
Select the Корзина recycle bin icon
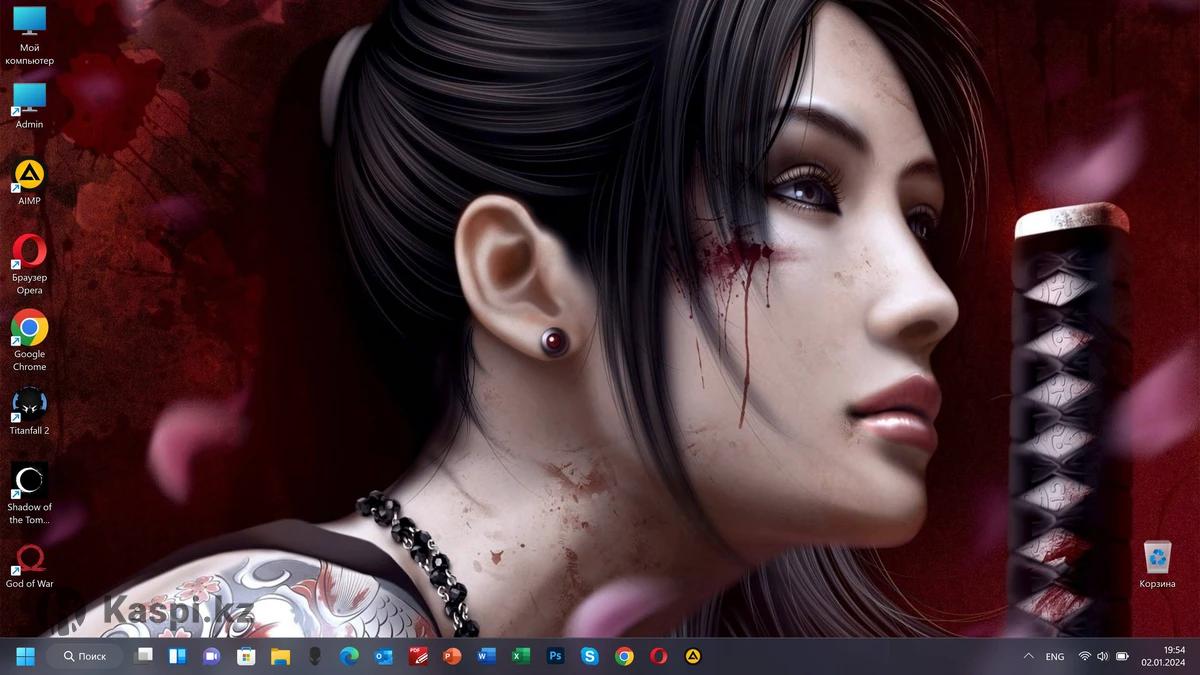pos(1157,565)
